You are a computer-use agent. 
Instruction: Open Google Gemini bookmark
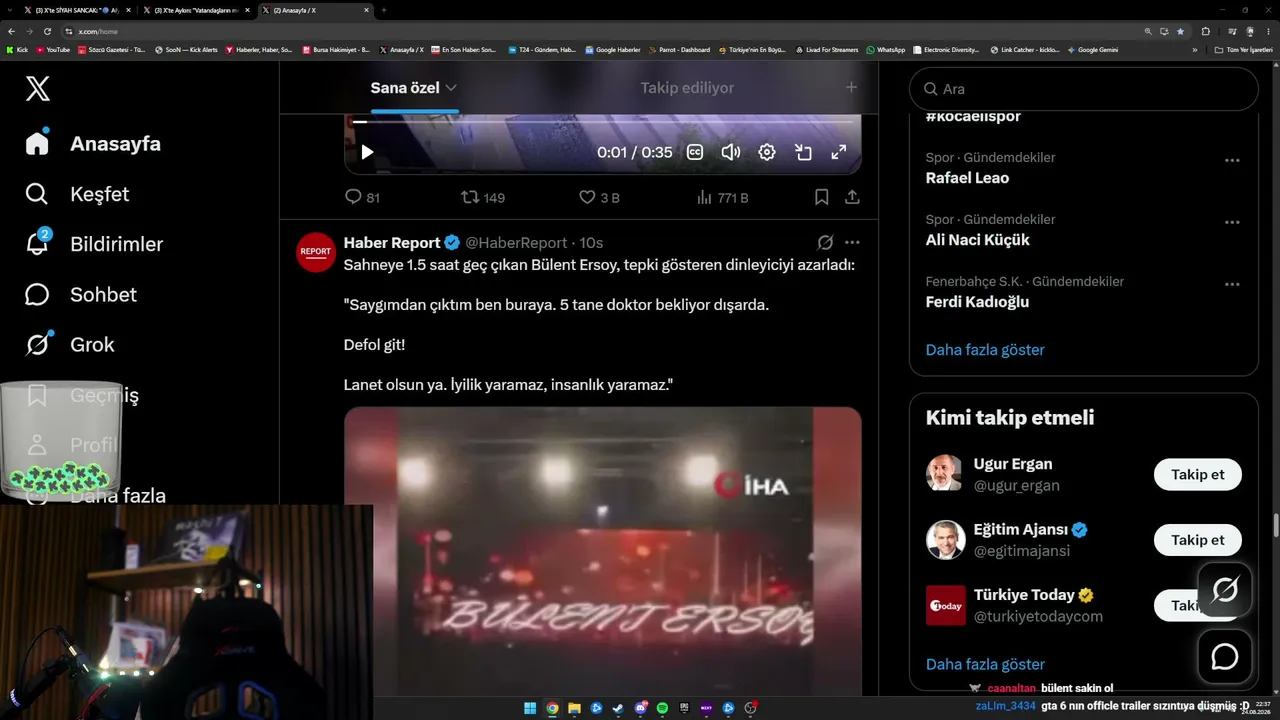click(1093, 49)
